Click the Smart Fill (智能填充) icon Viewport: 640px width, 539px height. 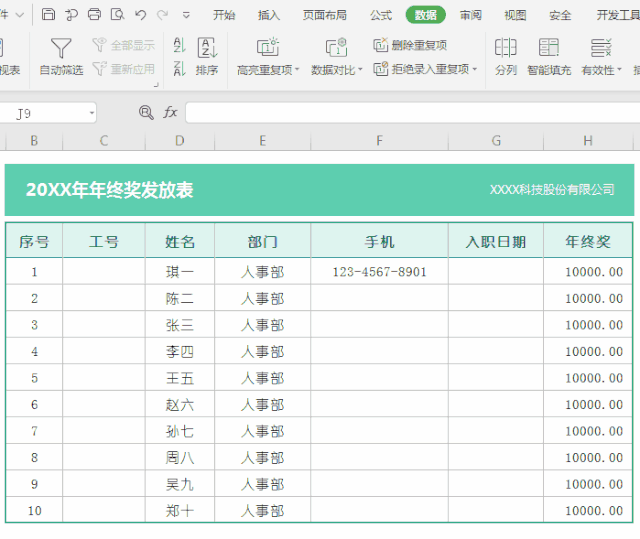click(x=549, y=57)
